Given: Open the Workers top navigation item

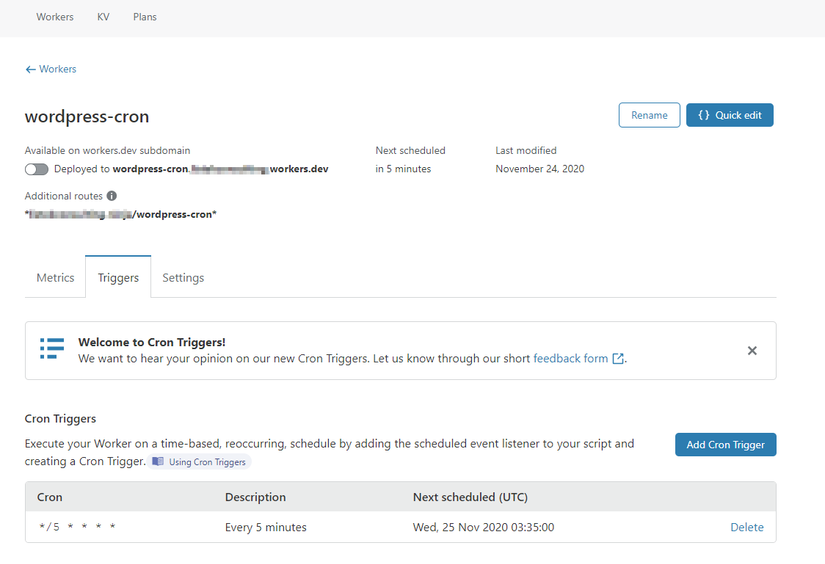Looking at the screenshot, I should click(55, 17).
